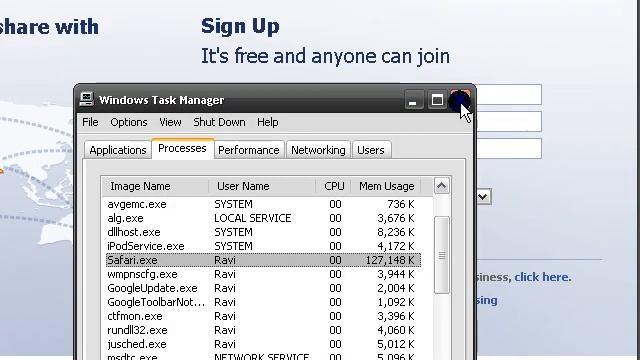Open the File menu
640x360 pixels.
tap(90, 122)
